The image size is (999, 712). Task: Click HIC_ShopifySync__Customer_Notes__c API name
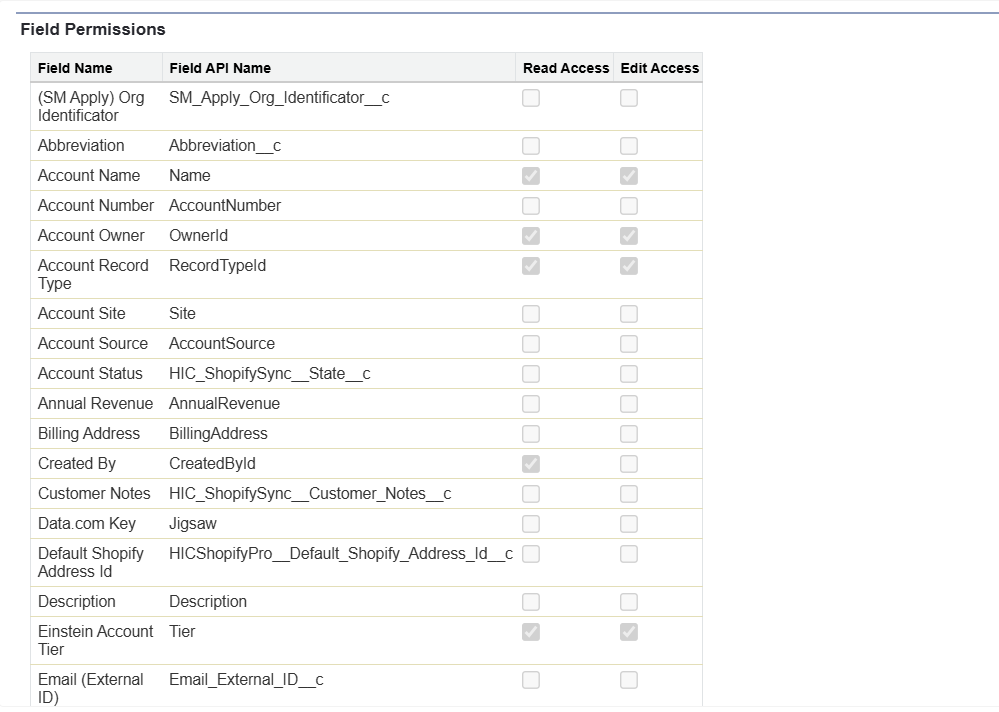310,494
